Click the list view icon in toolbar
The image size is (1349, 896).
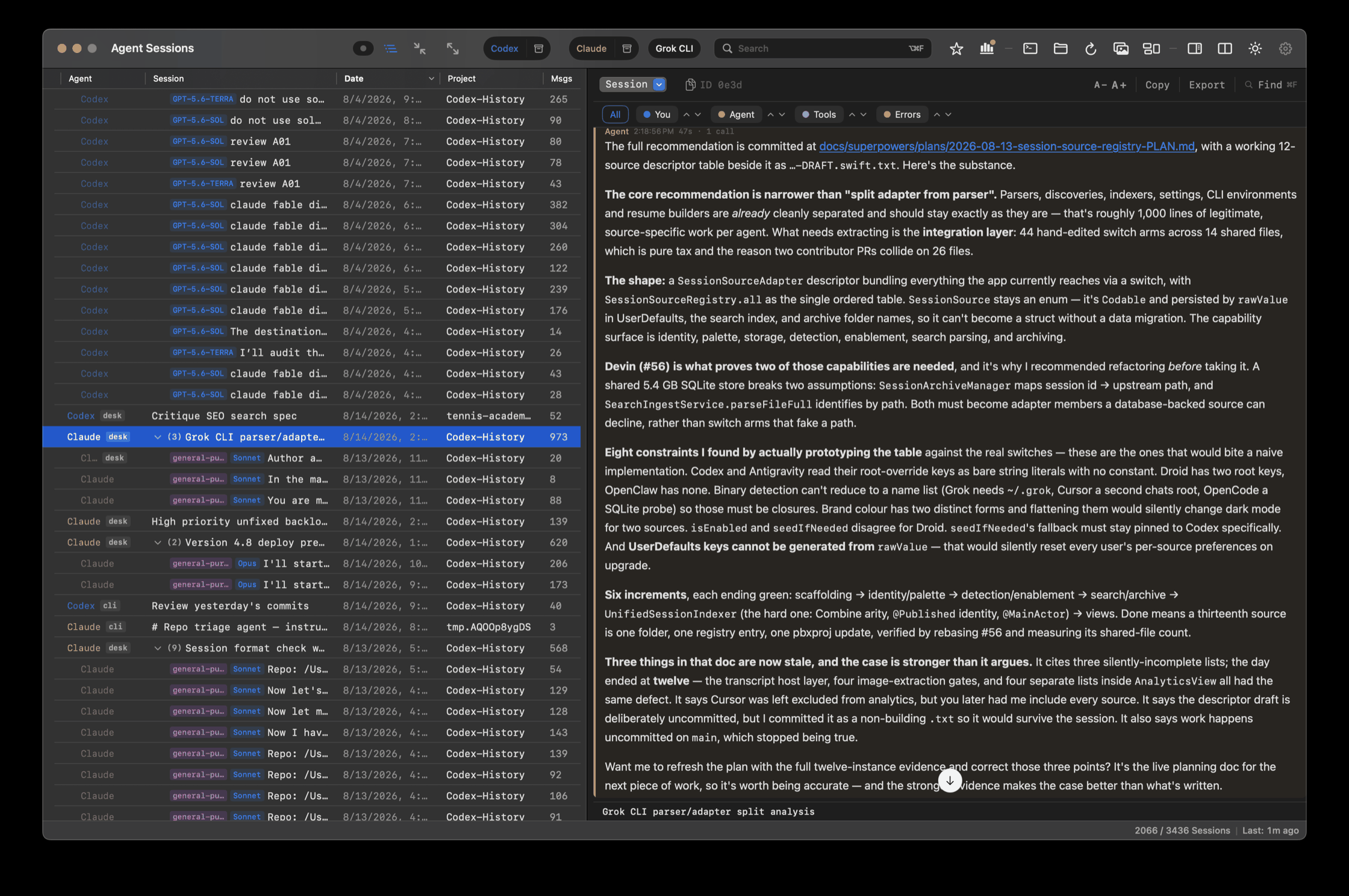[x=390, y=49]
